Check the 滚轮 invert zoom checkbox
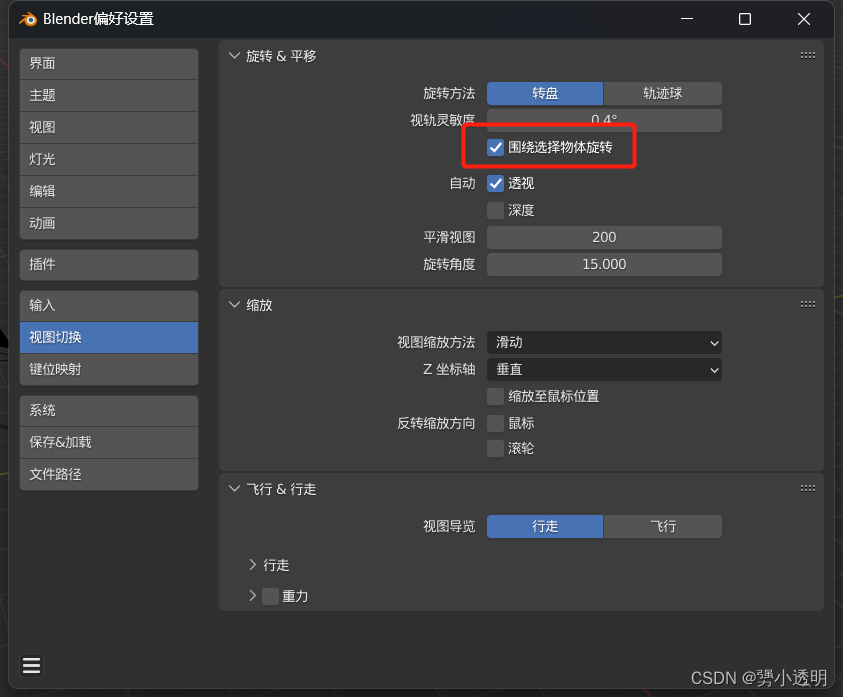Viewport: 843px width, 697px height. 495,448
